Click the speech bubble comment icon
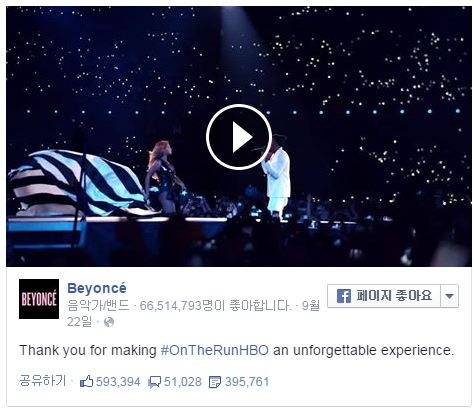474x410 pixels. (154, 382)
